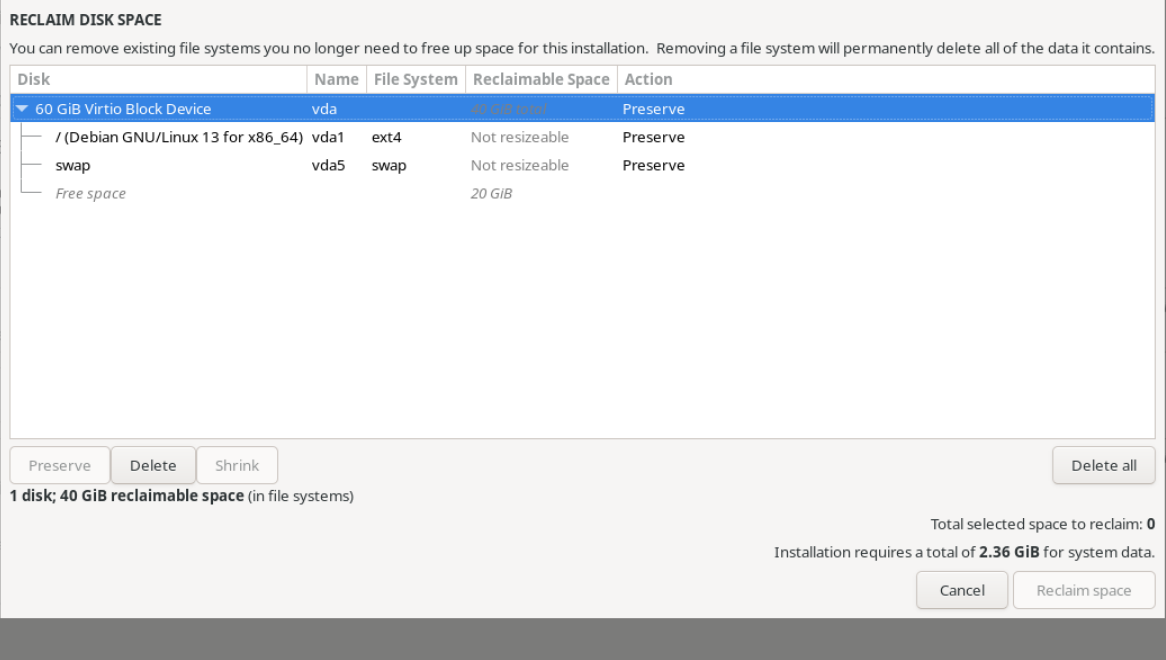This screenshot has height=660, width=1166.
Task: Click the 2.36 GiB requirement text
Action: 1009,552
